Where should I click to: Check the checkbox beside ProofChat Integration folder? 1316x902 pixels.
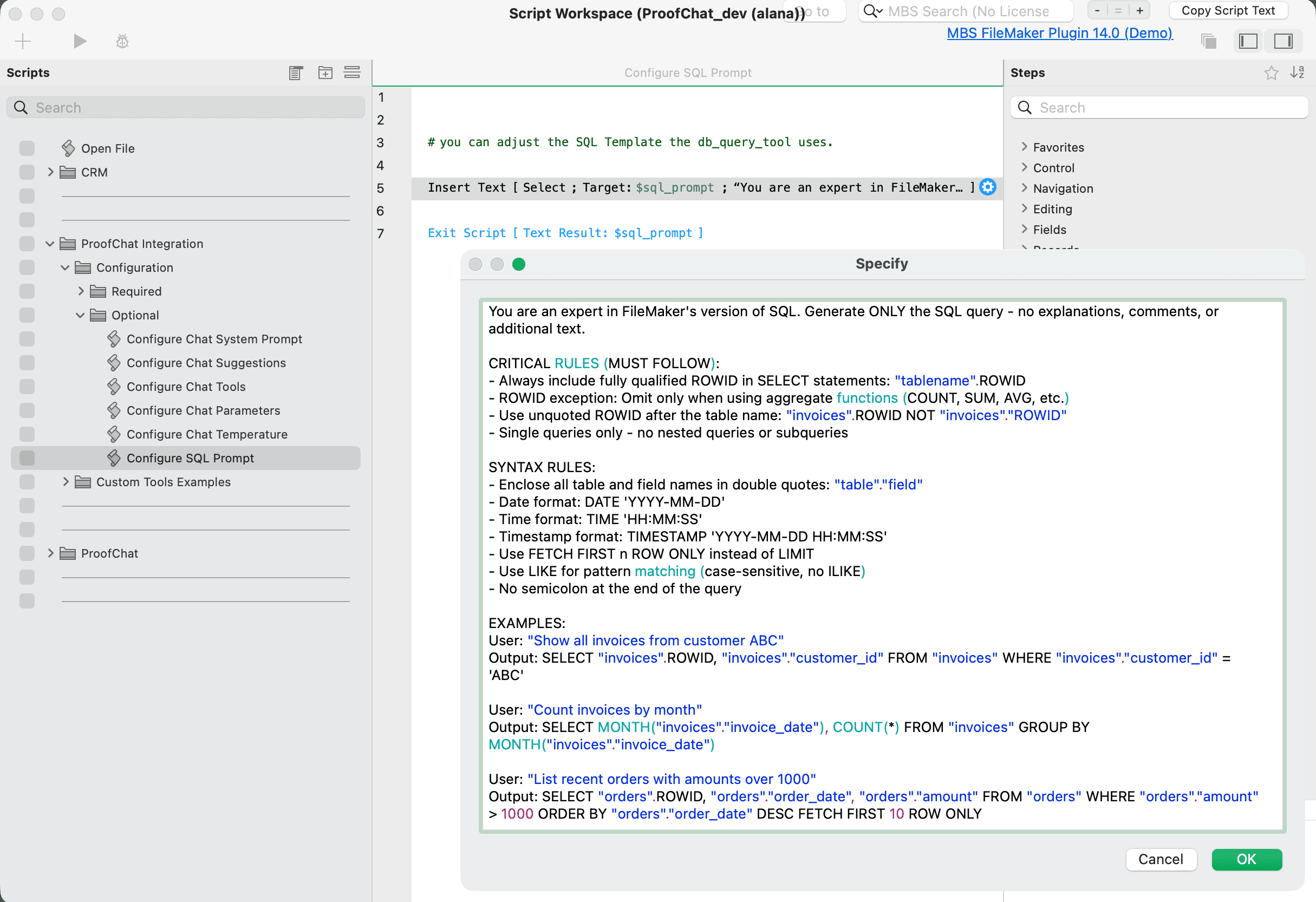[x=27, y=244]
